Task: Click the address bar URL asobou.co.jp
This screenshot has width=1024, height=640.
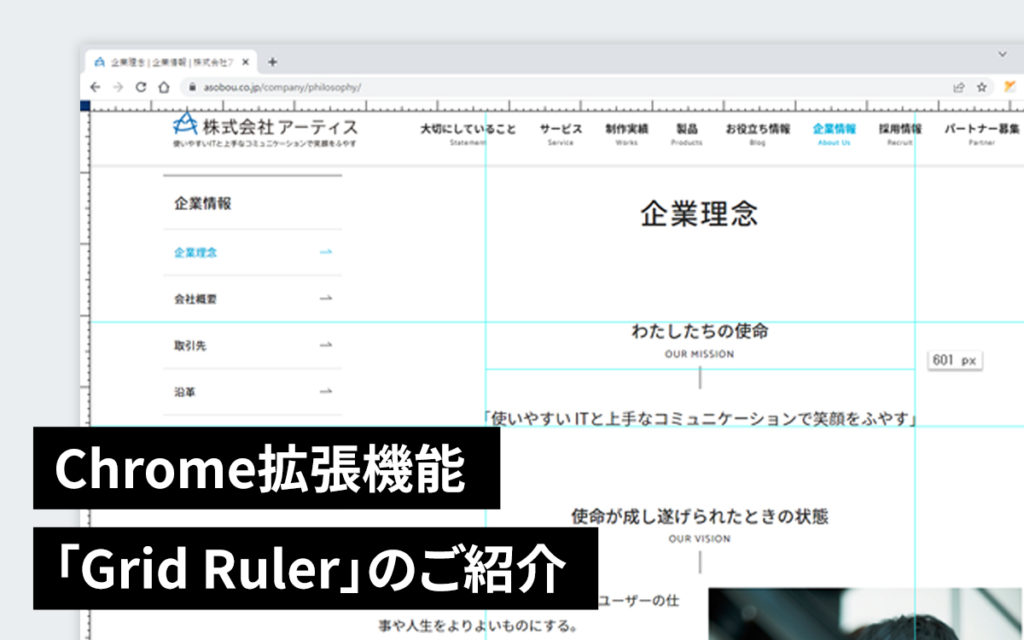Action: click(281, 87)
